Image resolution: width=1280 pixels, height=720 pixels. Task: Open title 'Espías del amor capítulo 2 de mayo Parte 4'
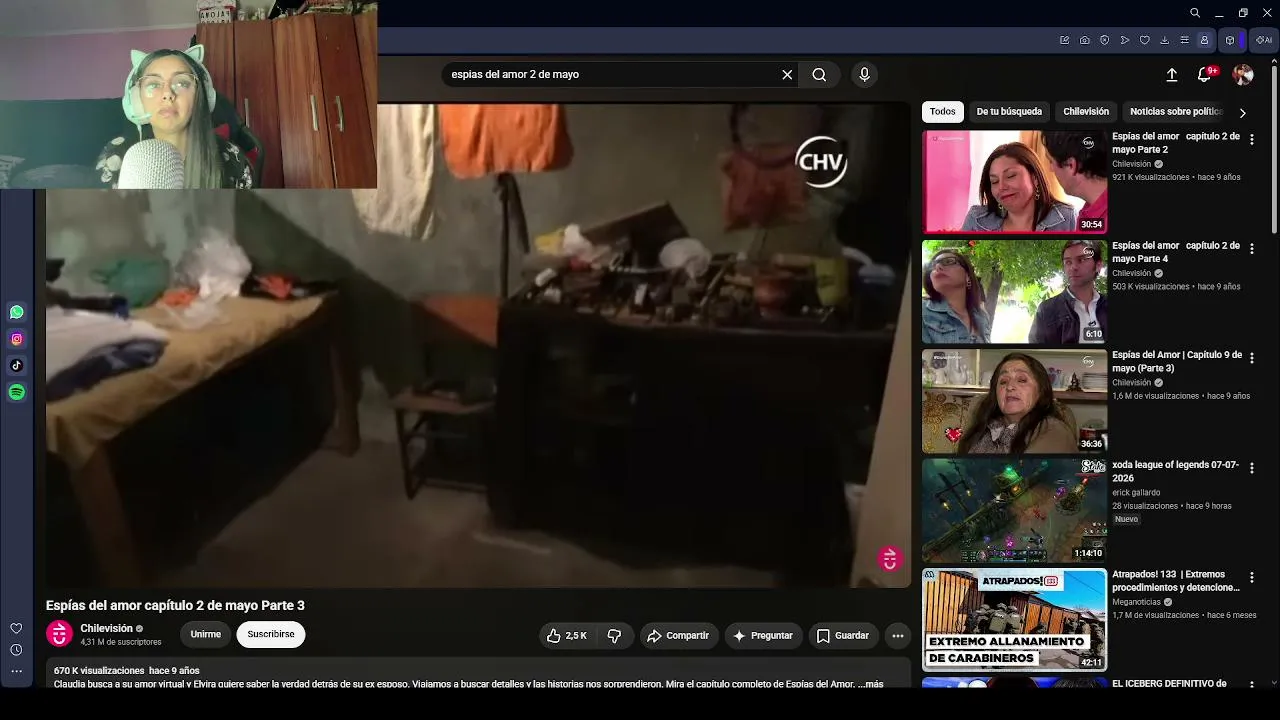[1176, 252]
